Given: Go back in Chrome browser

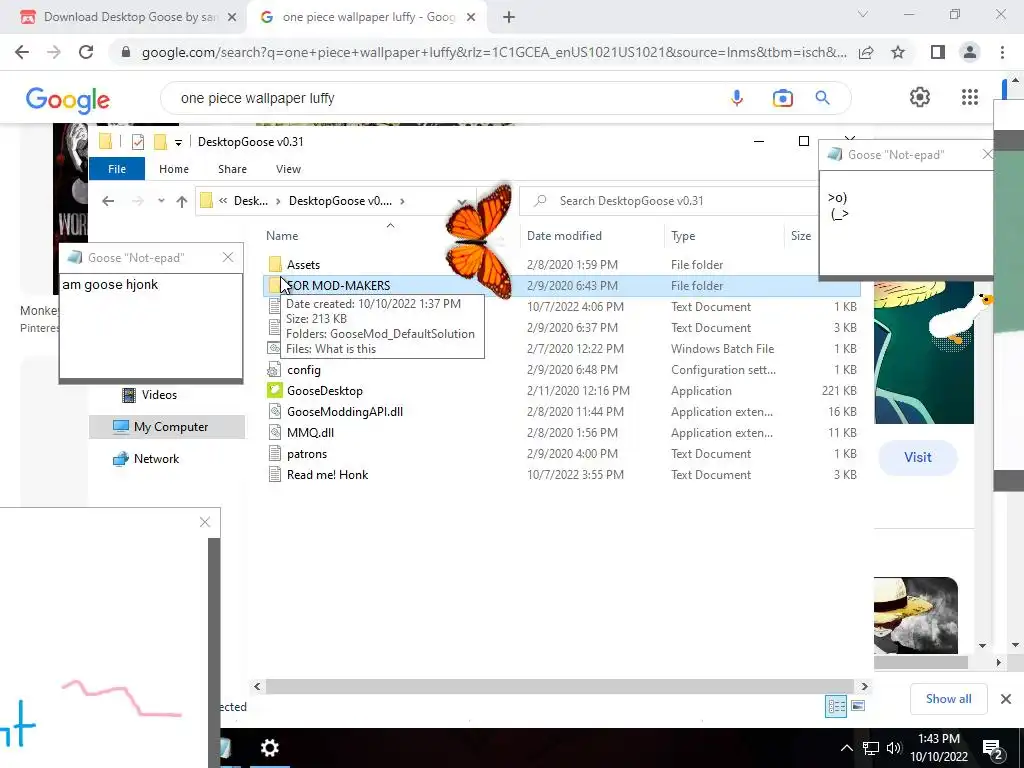Looking at the screenshot, I should 22,52.
